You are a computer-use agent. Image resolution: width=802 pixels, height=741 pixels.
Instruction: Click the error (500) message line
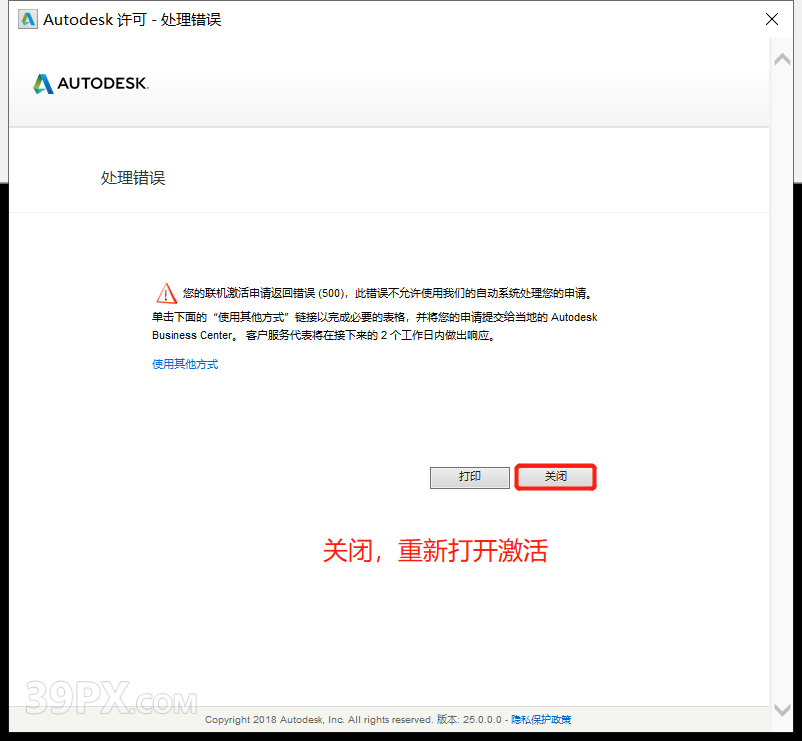pos(388,294)
